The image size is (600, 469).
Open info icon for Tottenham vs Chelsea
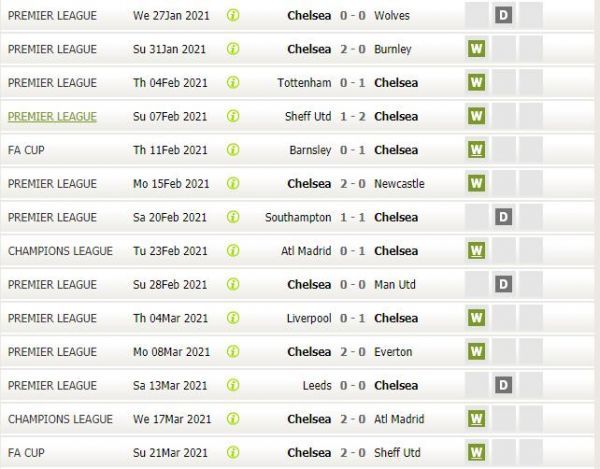[x=233, y=83]
